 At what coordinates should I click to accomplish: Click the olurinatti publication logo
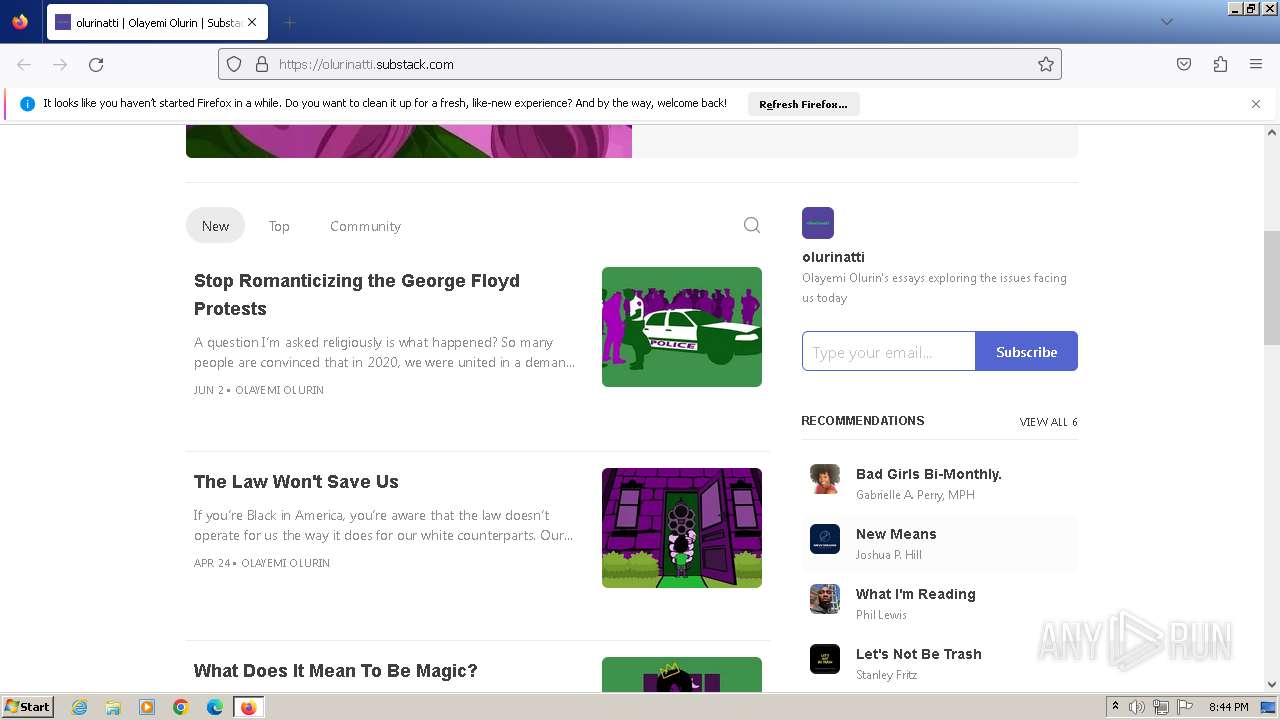(818, 223)
